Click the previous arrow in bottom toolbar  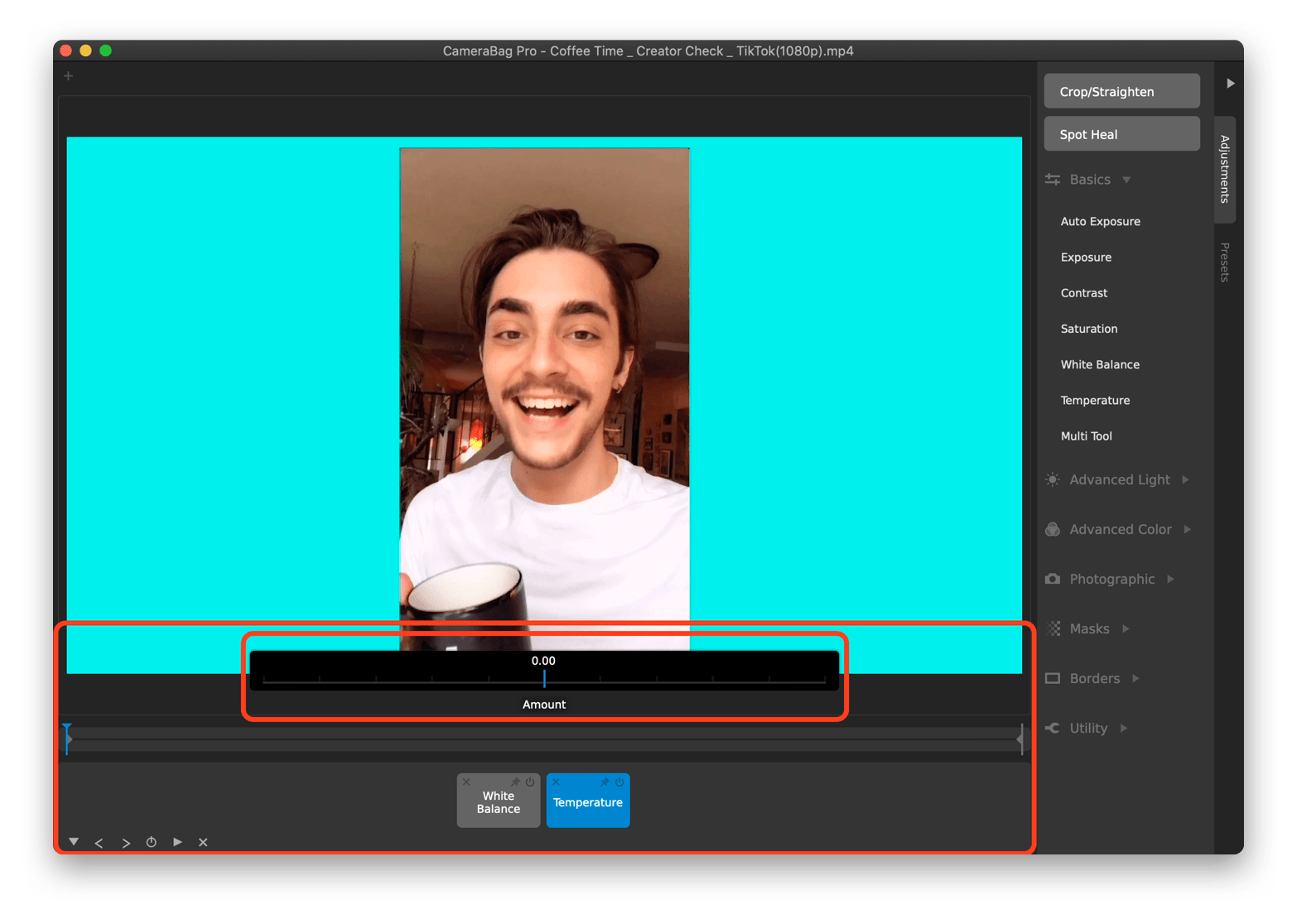pos(99,843)
